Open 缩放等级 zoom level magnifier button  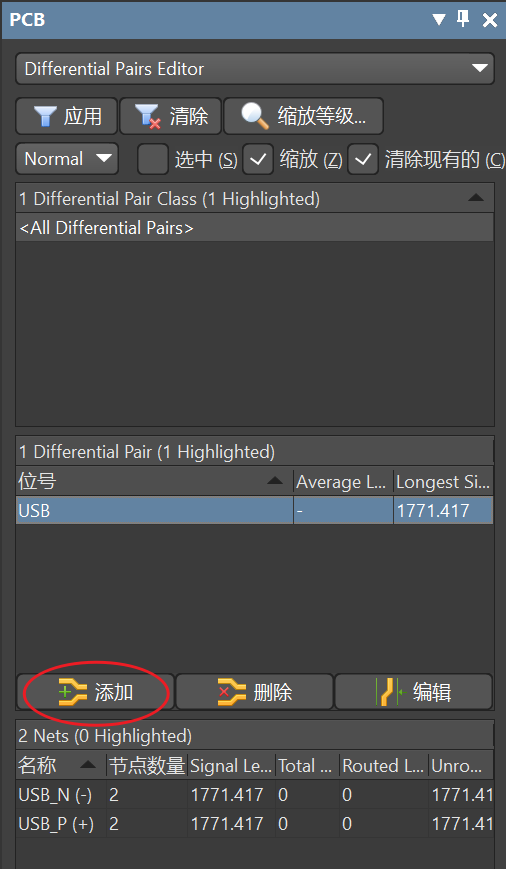[x=304, y=116]
